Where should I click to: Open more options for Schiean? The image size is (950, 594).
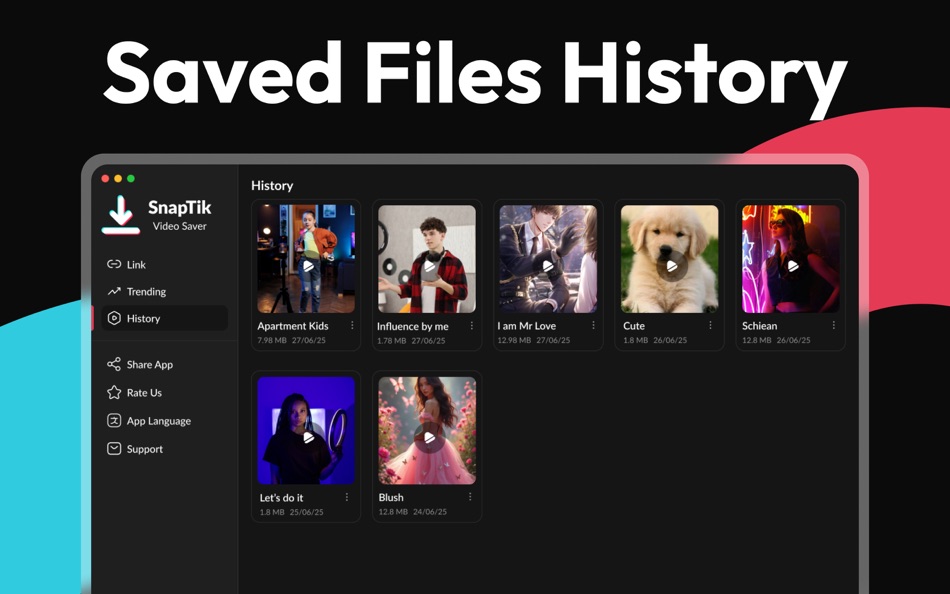tap(834, 325)
